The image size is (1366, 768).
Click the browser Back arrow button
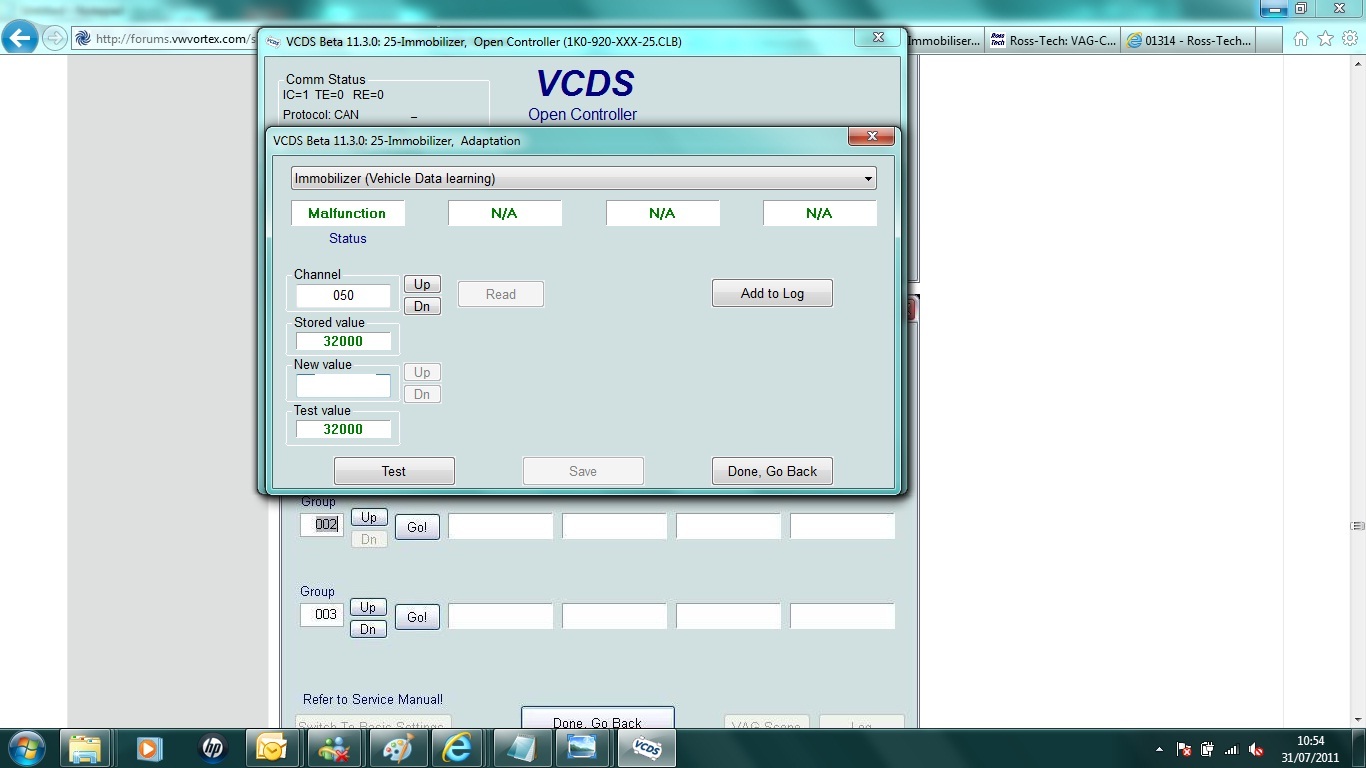(20, 39)
